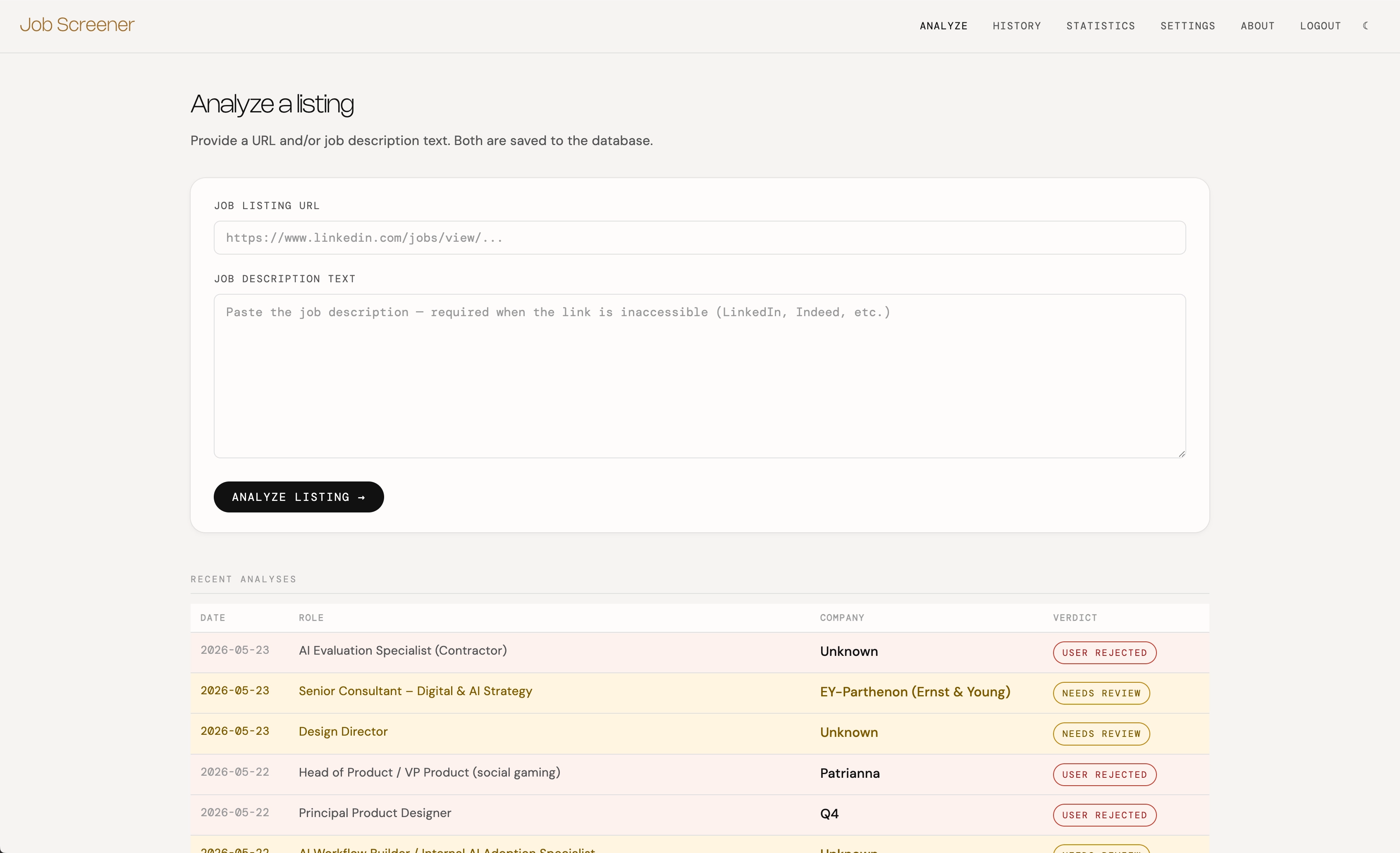
Task: Go to the History page
Action: point(1016,26)
